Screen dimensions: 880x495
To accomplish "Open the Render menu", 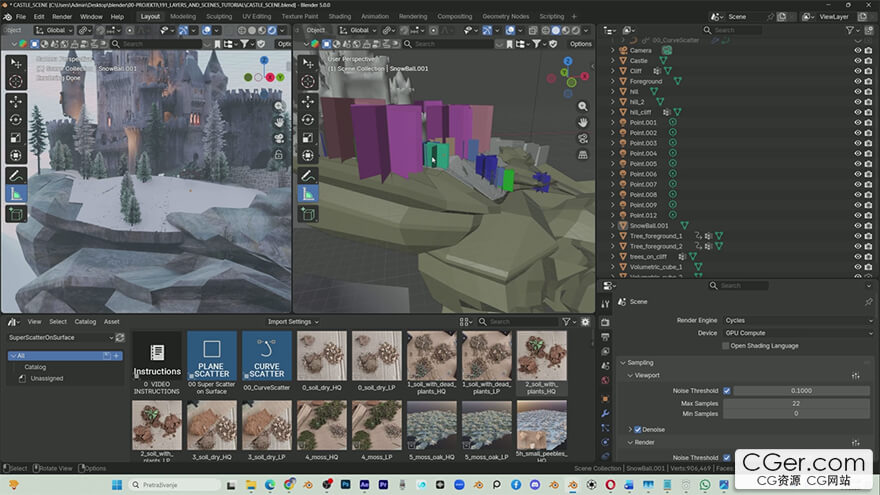I will click(x=62, y=17).
